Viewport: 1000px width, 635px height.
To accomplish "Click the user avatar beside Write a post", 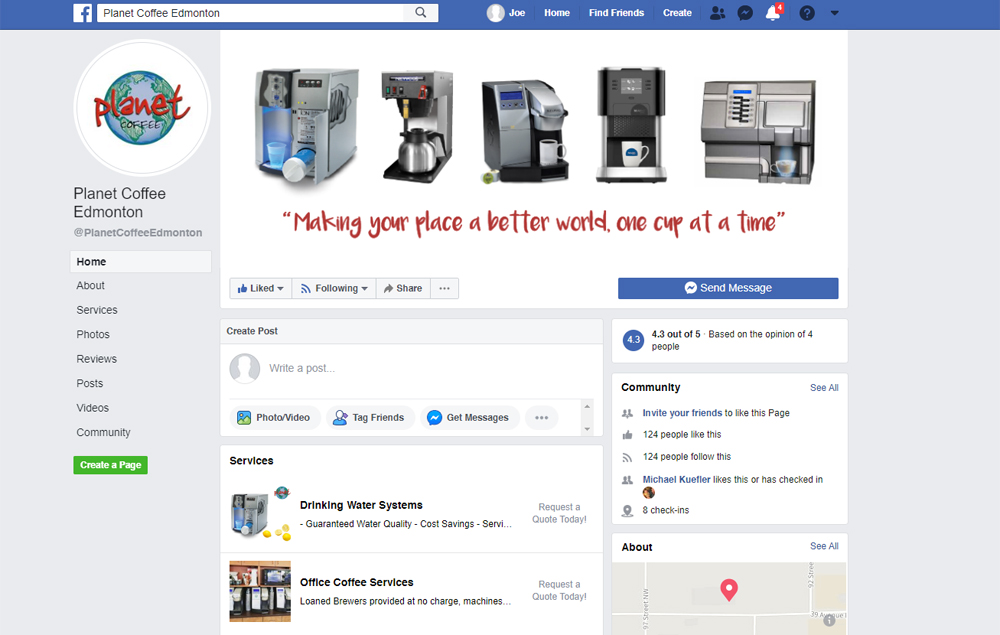I will point(245,369).
